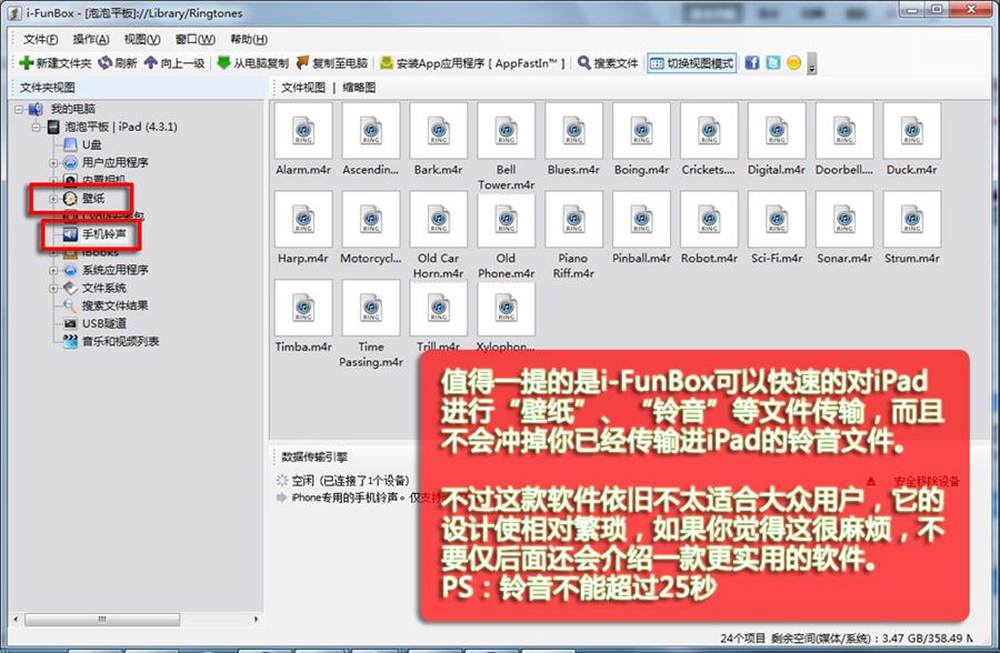Open the toolbar overflow dropdown arrow
The width and height of the screenshot is (1000, 653).
(x=812, y=64)
